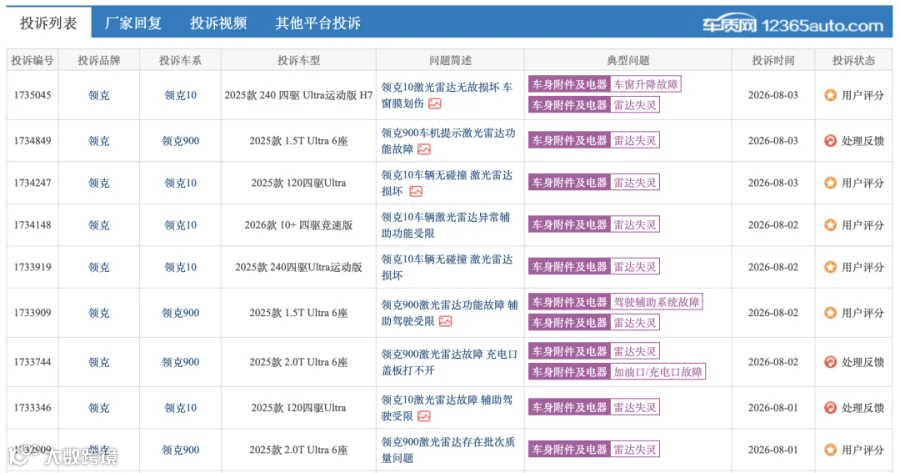Open complaint 领克10激光雷达无故损坏 车窗膜划伤
This screenshot has width=900, height=473.
tap(447, 95)
